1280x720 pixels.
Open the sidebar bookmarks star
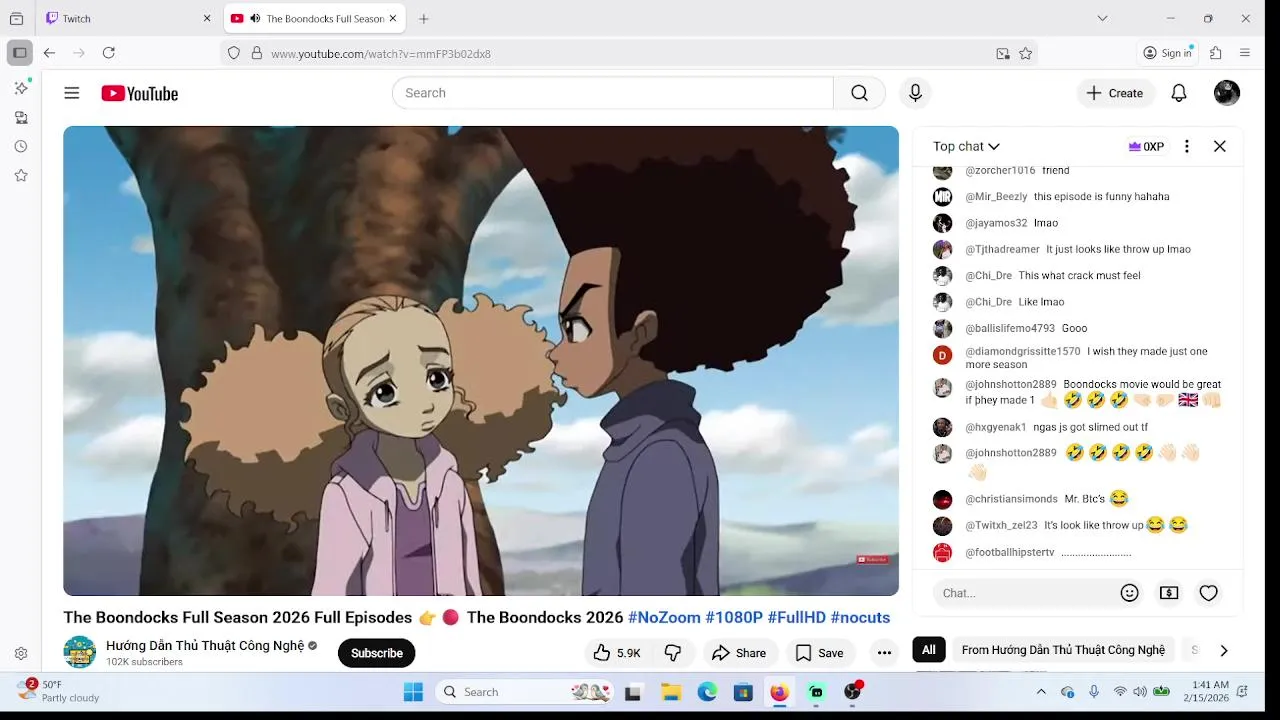(21, 175)
